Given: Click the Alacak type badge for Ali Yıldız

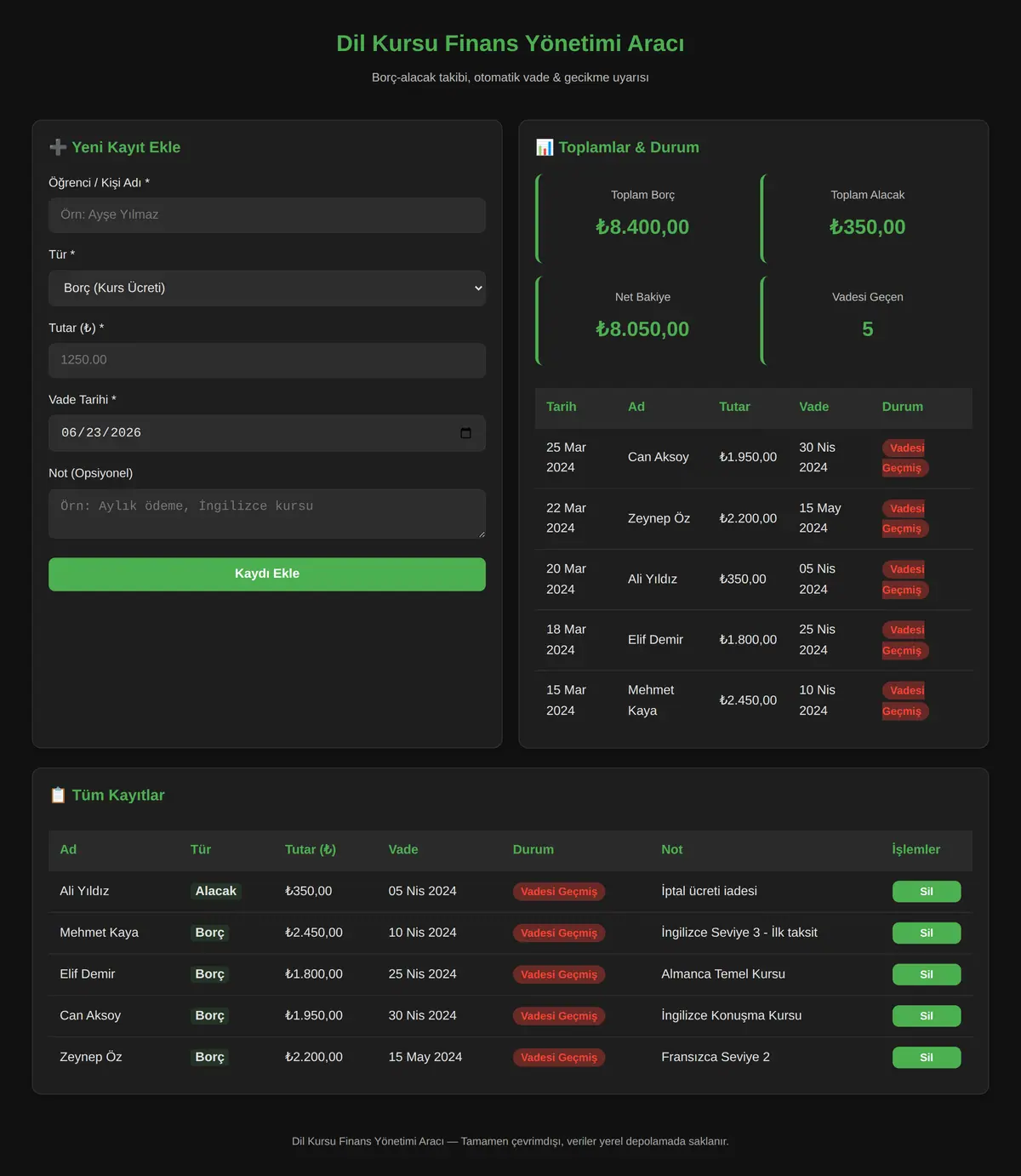Looking at the screenshot, I should (216, 891).
